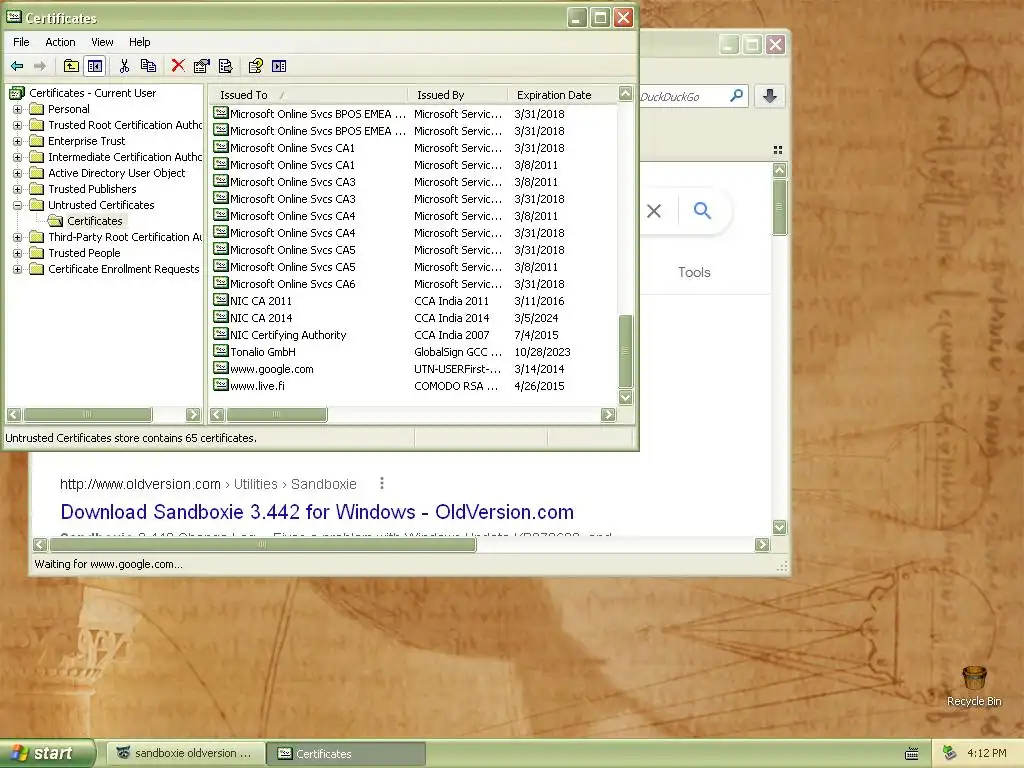Select Certificates subfolder under Untrusted Certificates

[95, 221]
